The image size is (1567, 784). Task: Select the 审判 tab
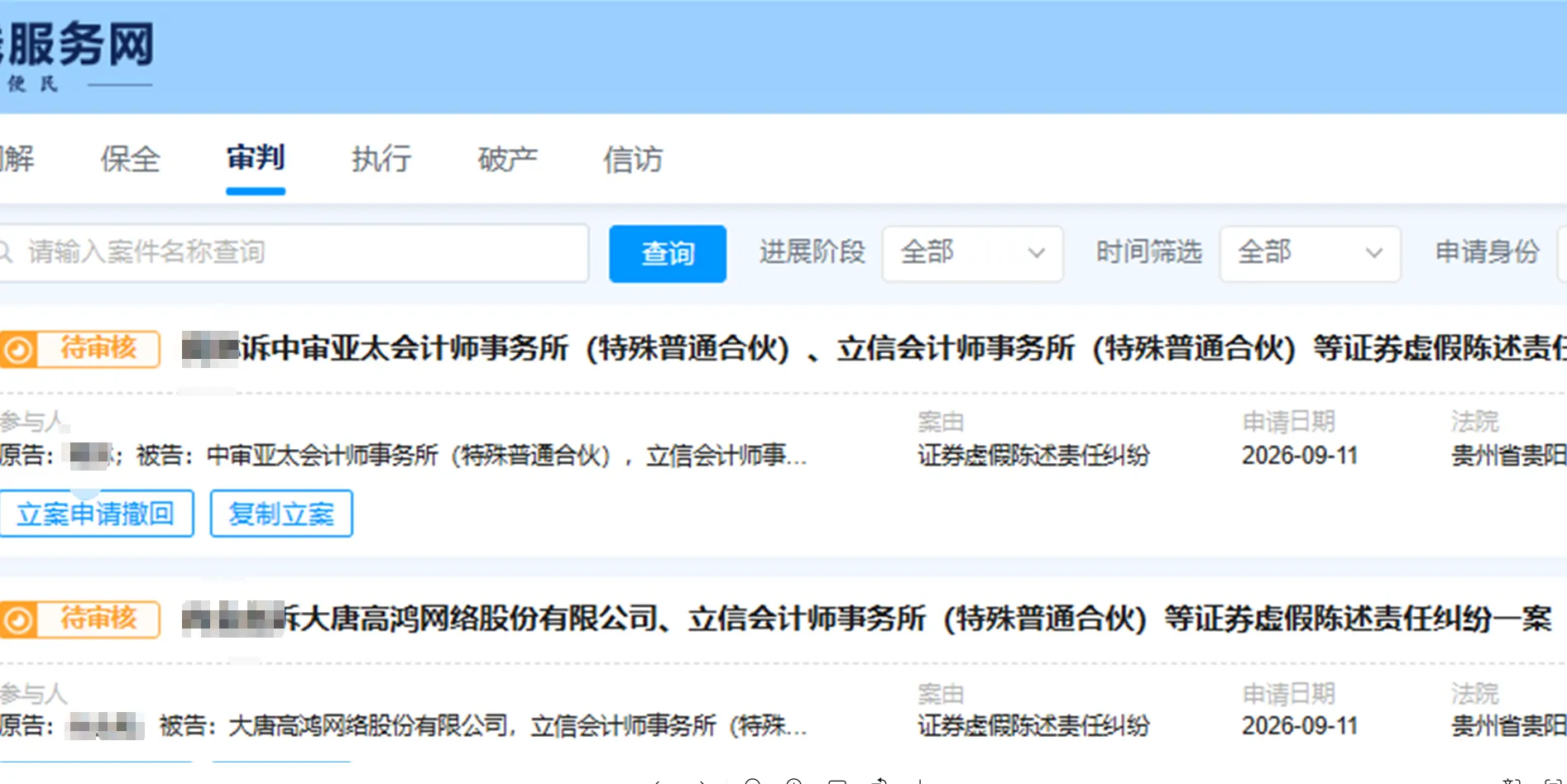(x=256, y=157)
